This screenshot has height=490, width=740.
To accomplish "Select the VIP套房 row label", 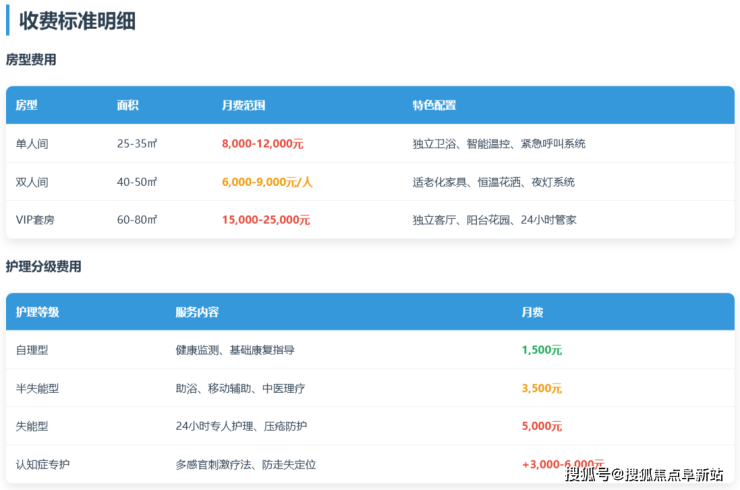I will coord(37,220).
